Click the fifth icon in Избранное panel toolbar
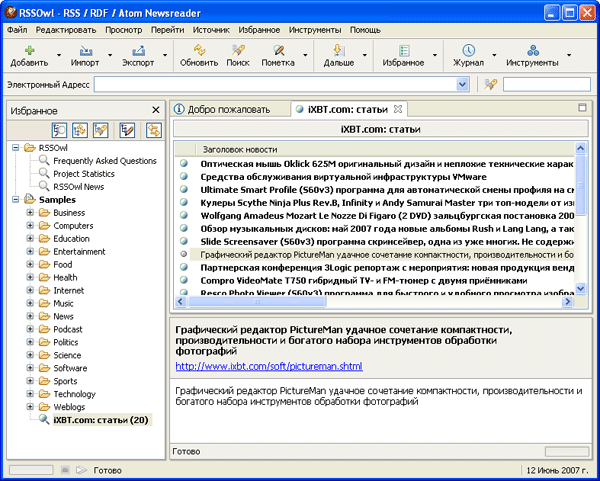The height and width of the screenshot is (481, 600). [154, 130]
